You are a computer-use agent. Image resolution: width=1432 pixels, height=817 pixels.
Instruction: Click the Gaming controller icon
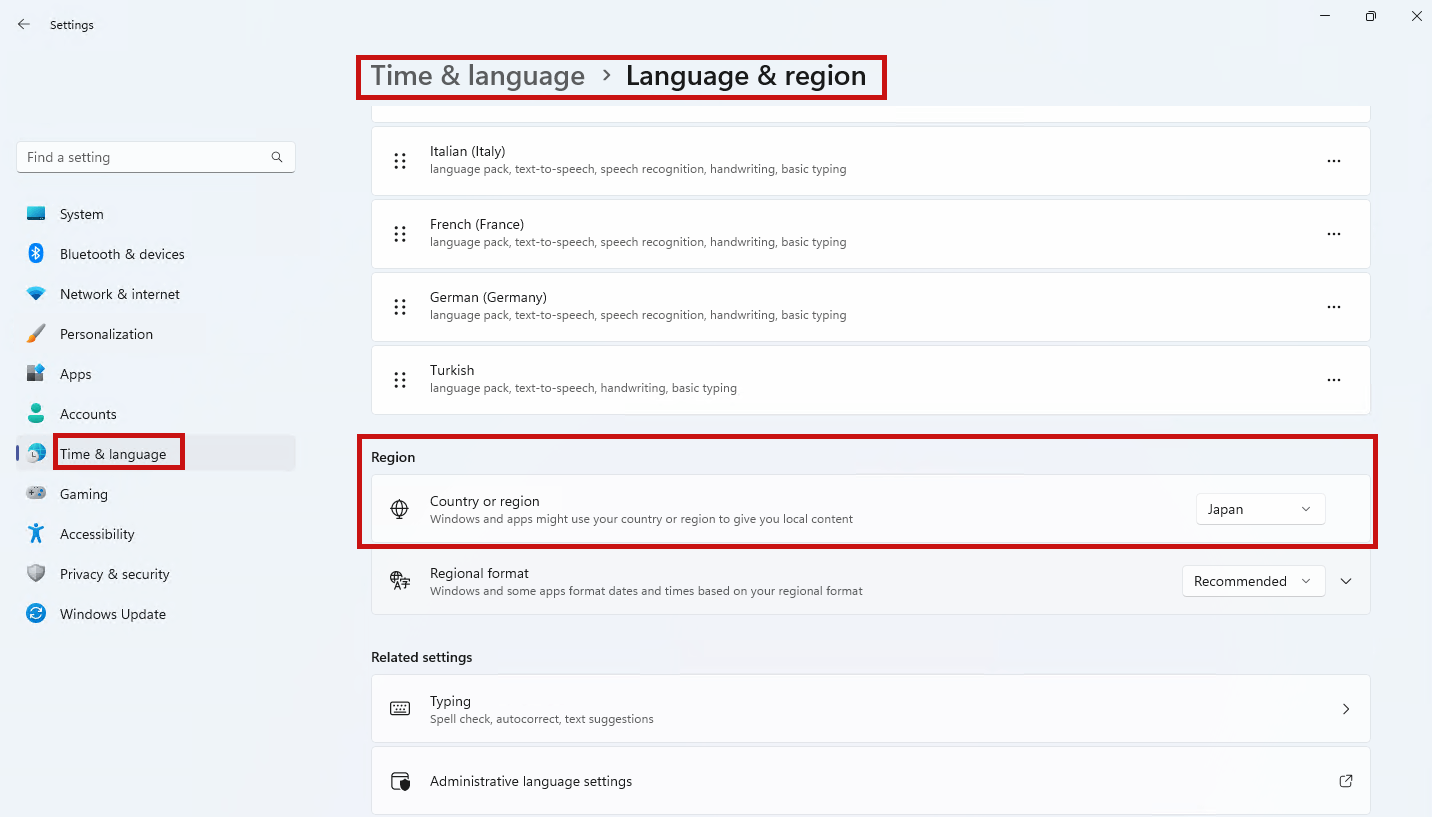[36, 493]
